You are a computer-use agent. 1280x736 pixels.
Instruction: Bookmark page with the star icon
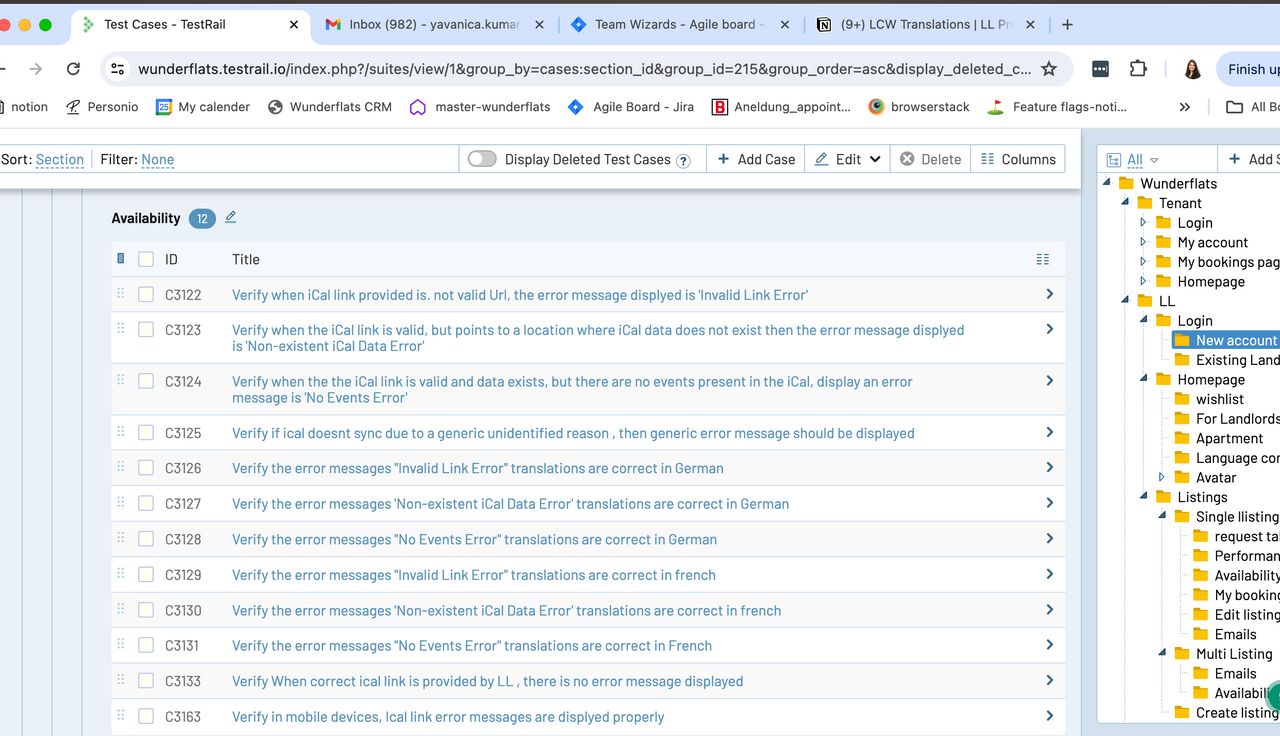1049,69
